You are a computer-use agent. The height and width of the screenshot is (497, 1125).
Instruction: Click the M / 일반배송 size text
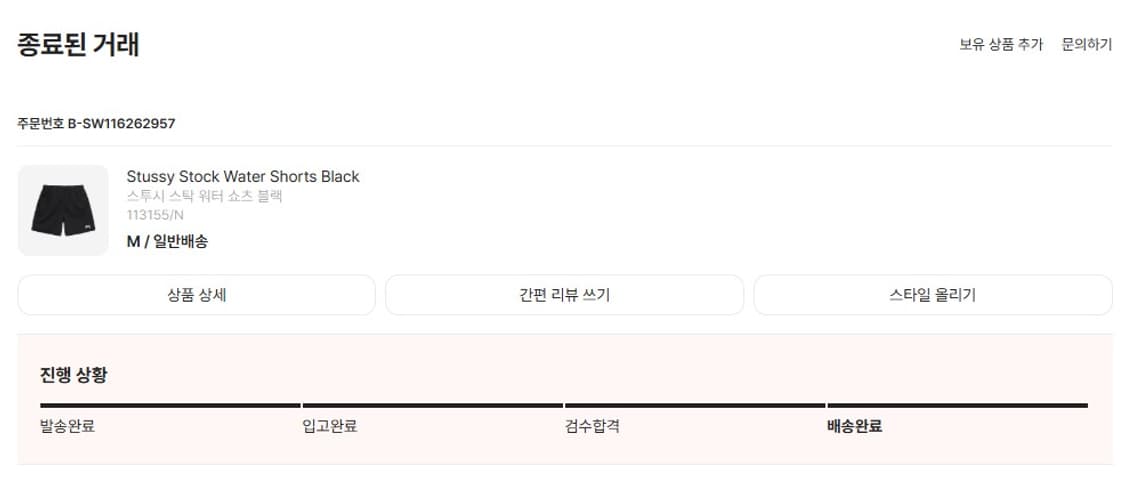click(167, 241)
